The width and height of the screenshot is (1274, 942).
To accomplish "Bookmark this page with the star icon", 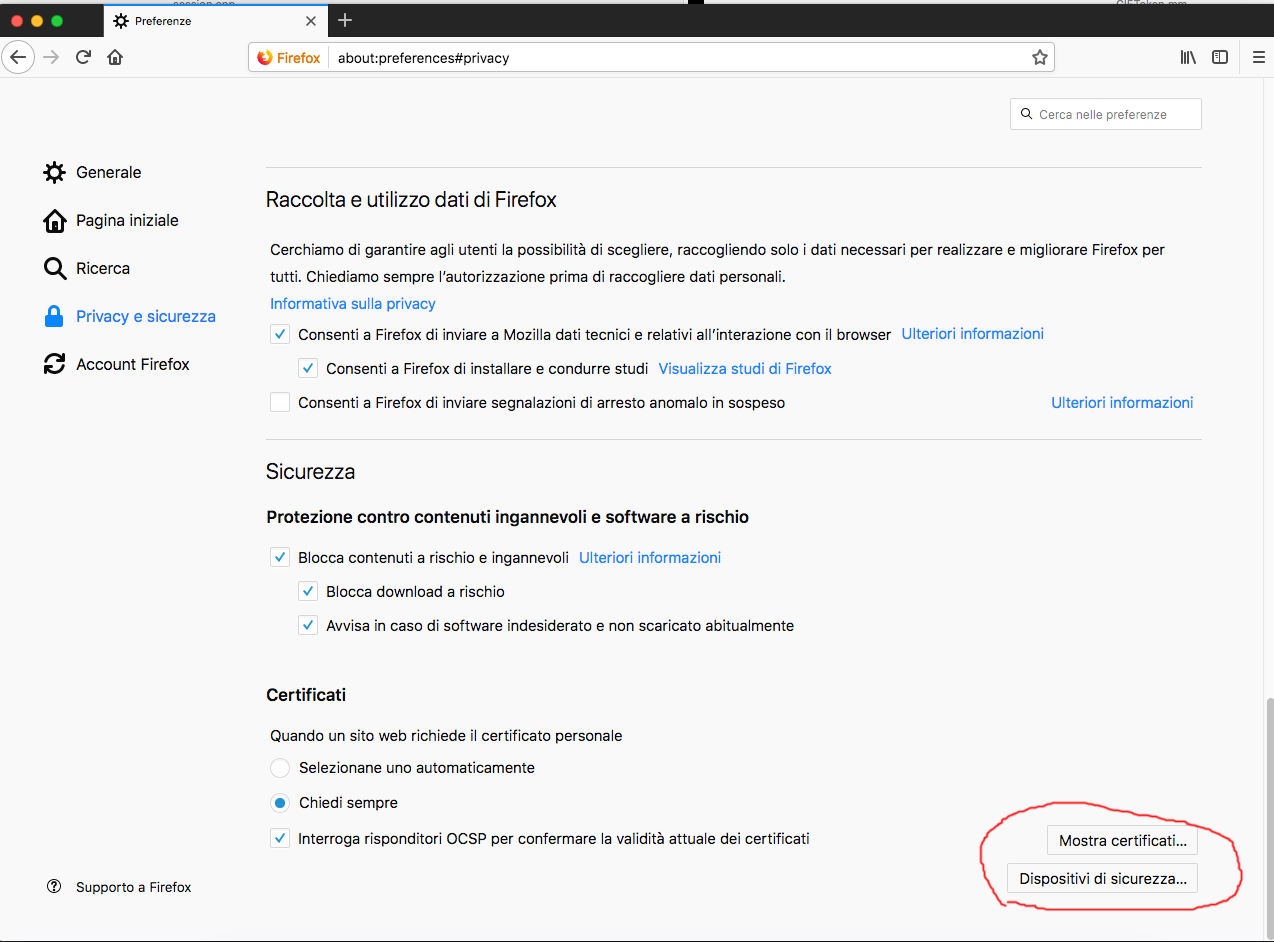I will pyautogui.click(x=1040, y=58).
